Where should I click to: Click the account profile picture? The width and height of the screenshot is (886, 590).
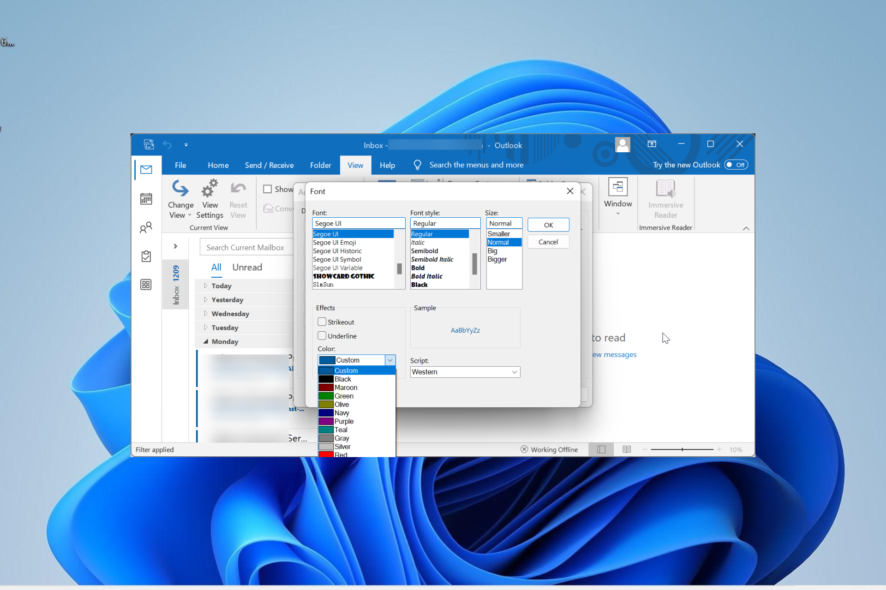point(623,145)
